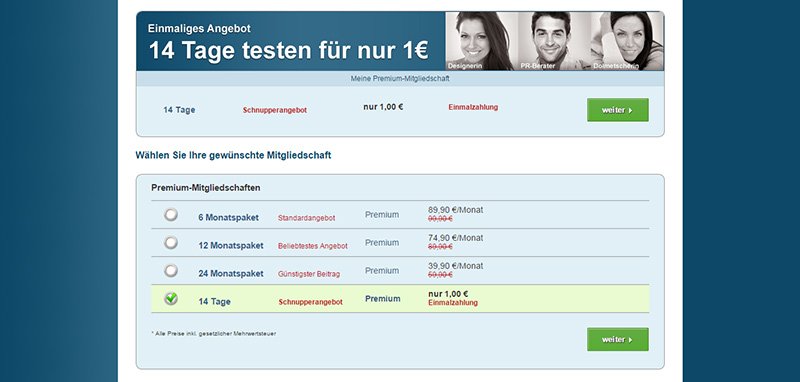Click price '89,90 €/Monat'
Image resolution: width=800 pixels, height=382 pixels.
click(456, 210)
